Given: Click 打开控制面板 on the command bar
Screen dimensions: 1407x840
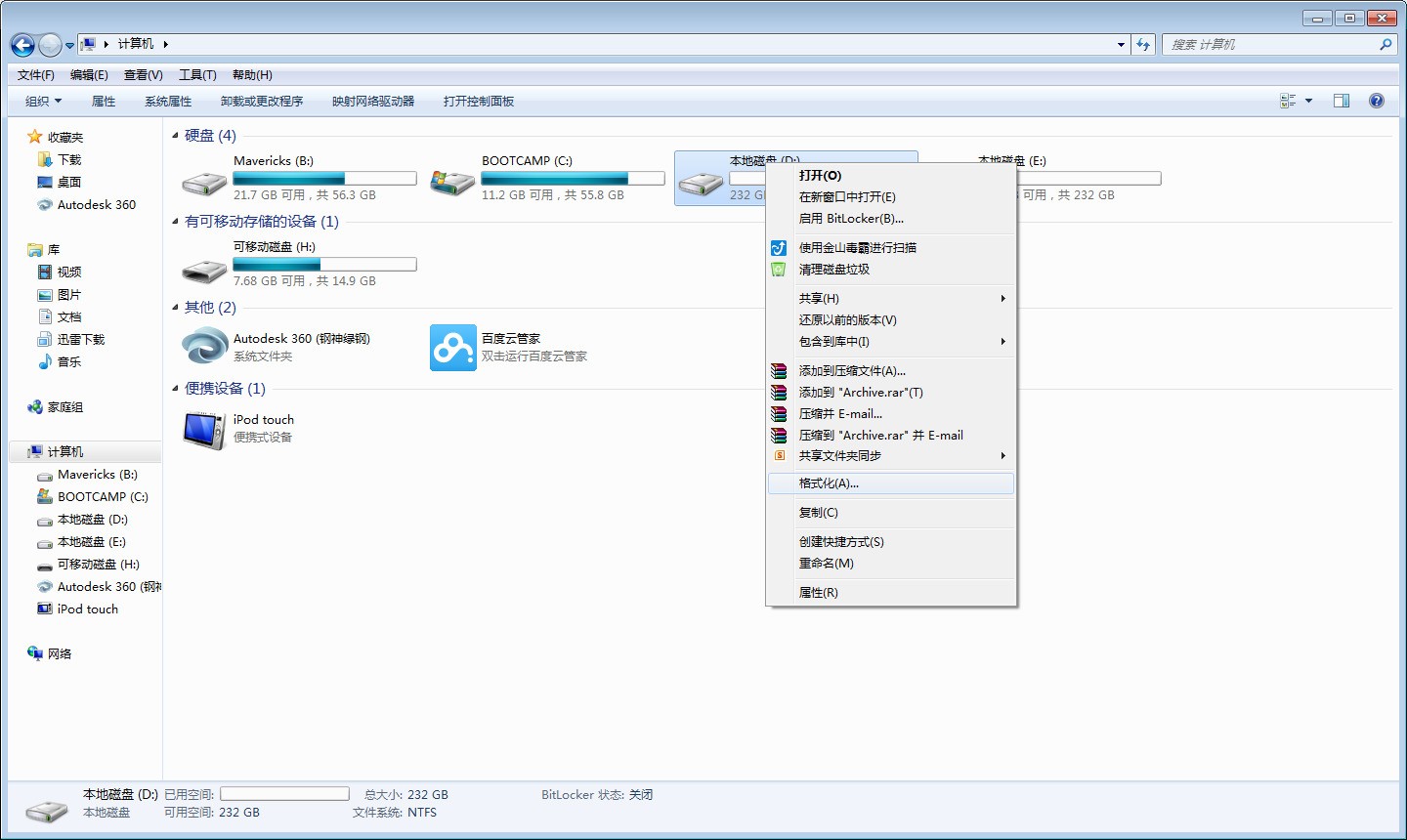Looking at the screenshot, I should 479,101.
